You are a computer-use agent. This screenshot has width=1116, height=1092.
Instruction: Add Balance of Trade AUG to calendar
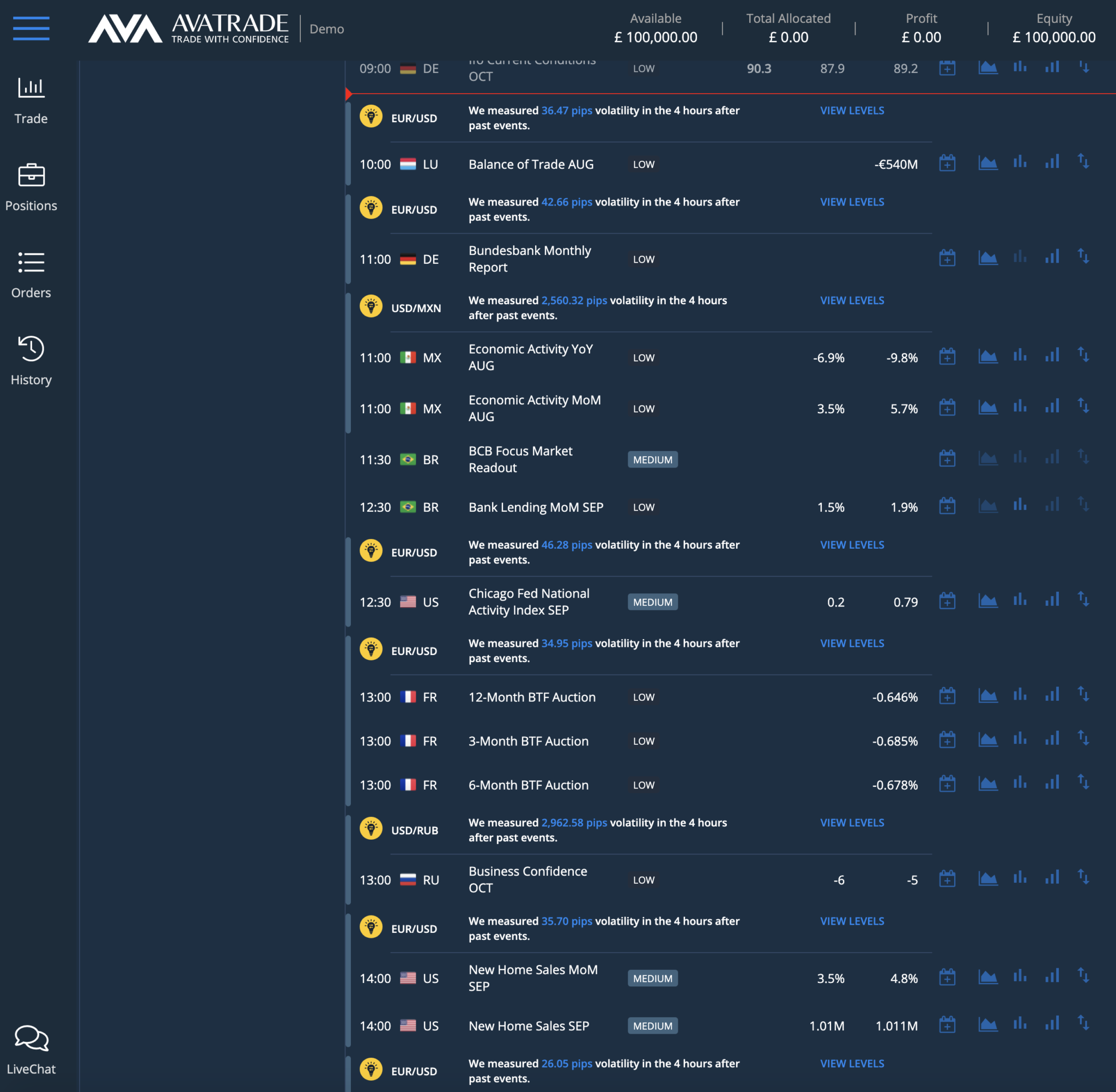(x=948, y=162)
